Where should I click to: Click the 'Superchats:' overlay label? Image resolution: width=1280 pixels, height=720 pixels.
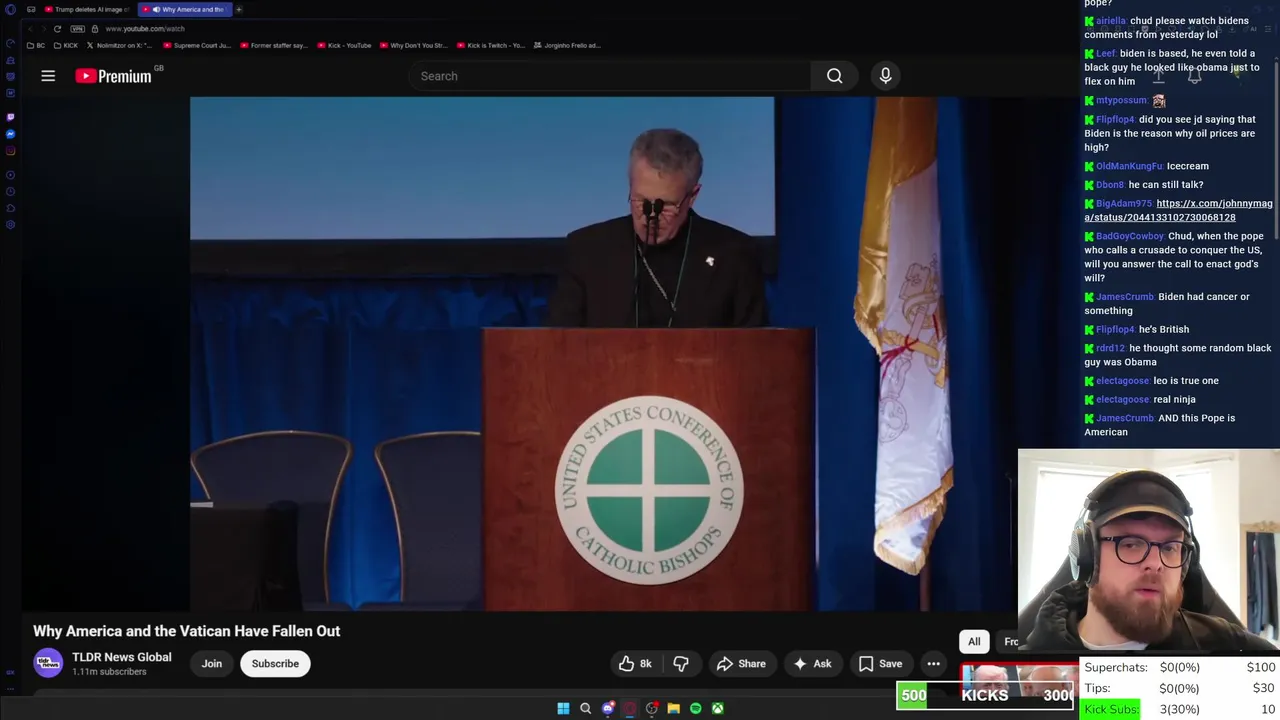[x=1115, y=667]
